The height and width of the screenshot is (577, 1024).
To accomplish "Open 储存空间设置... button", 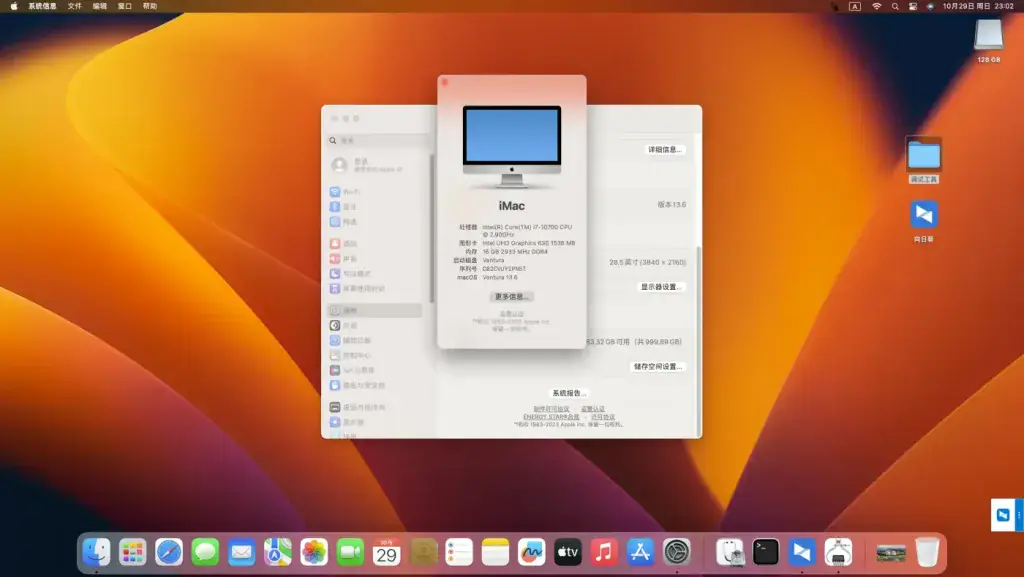I will [658, 367].
